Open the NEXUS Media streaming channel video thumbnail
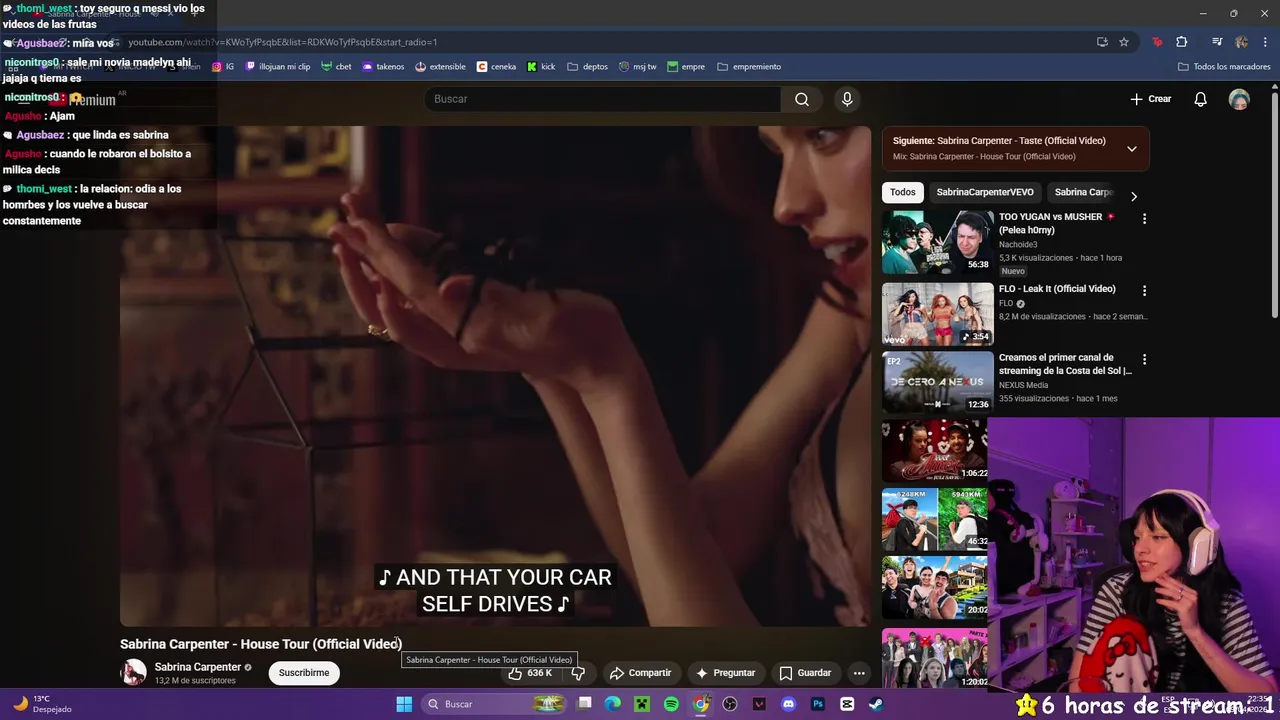Screen dimensions: 1280x720 938,382
